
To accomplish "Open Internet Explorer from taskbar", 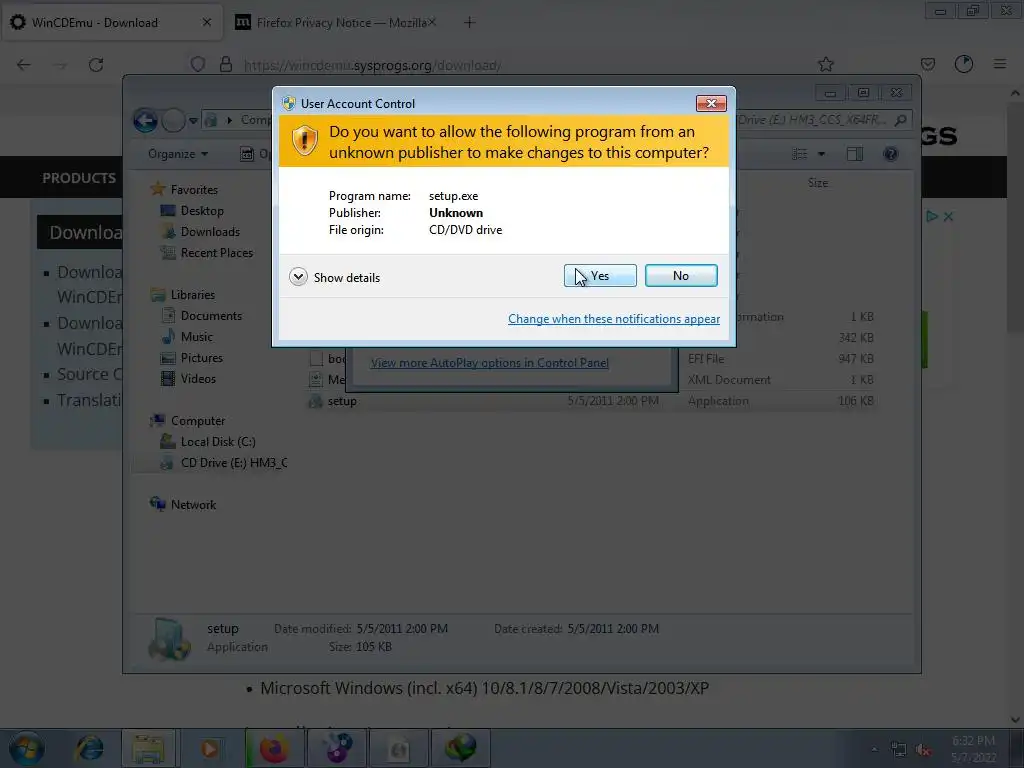I will [89, 748].
